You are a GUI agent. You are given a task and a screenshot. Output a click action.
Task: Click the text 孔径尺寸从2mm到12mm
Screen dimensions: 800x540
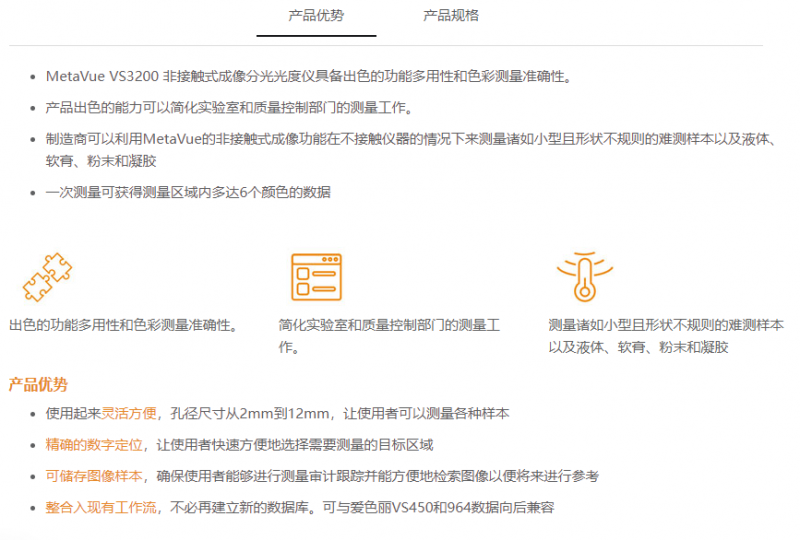pos(250,413)
